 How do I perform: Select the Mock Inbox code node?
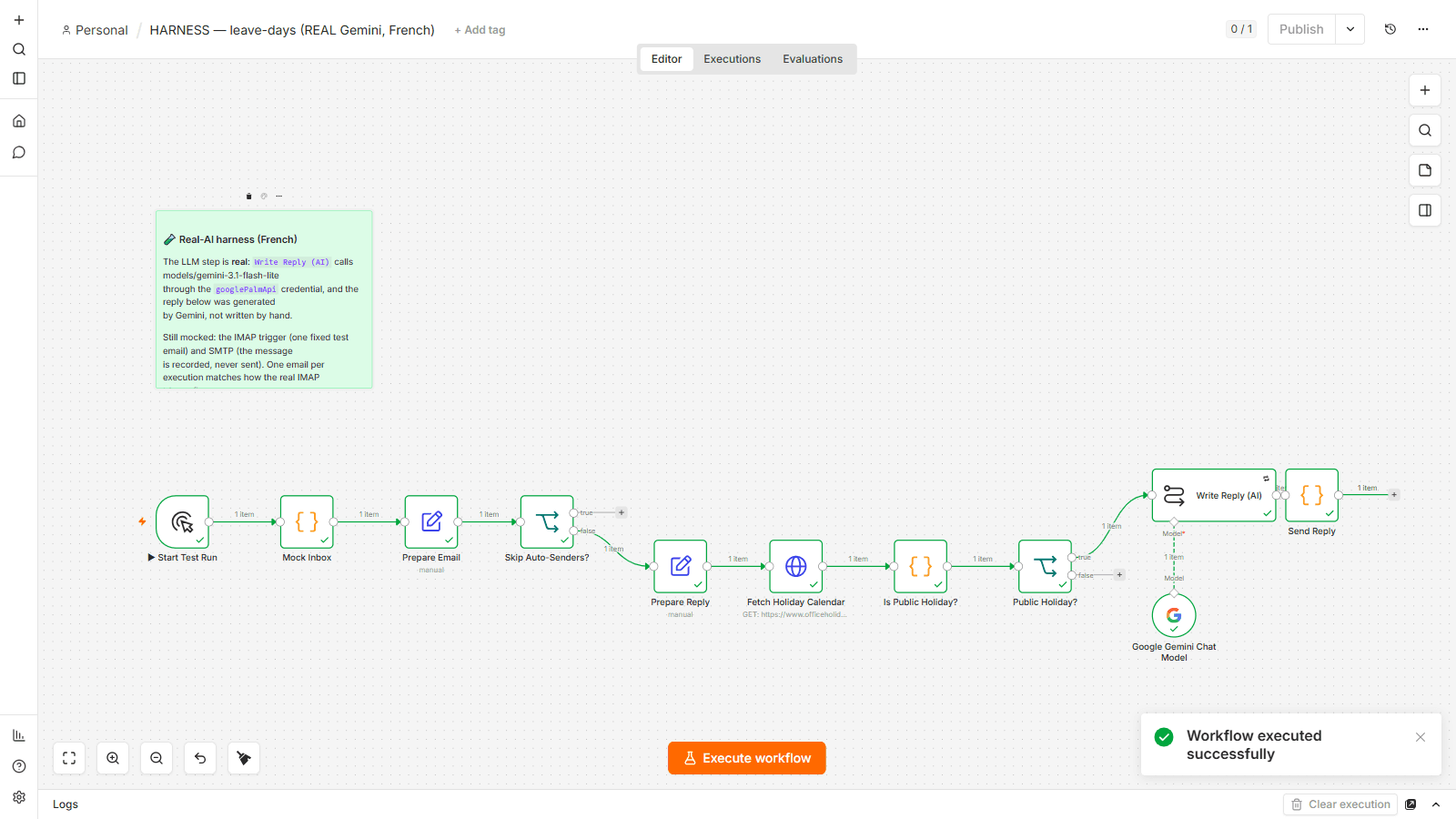(307, 521)
